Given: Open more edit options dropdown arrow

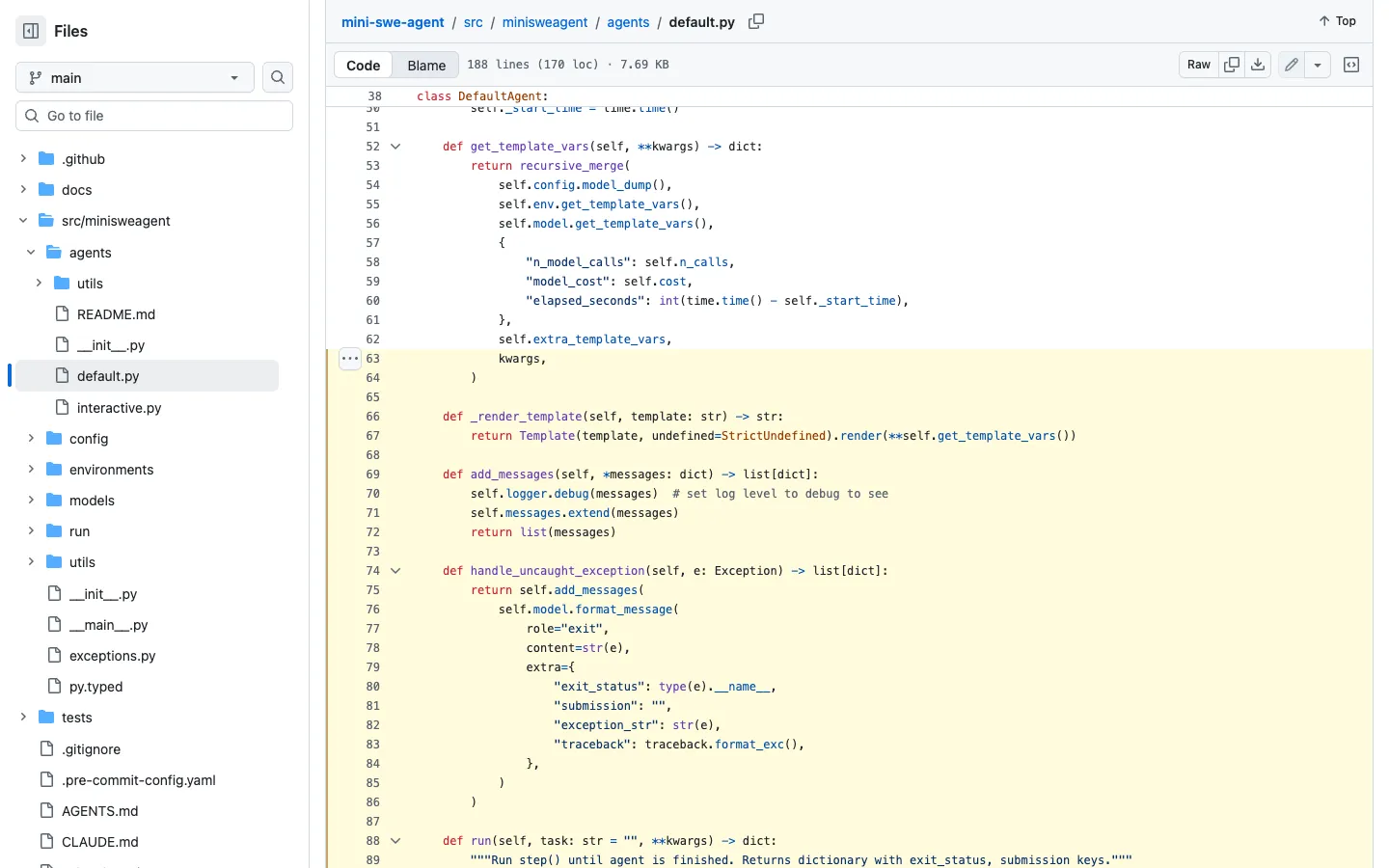Looking at the screenshot, I should [1318, 65].
